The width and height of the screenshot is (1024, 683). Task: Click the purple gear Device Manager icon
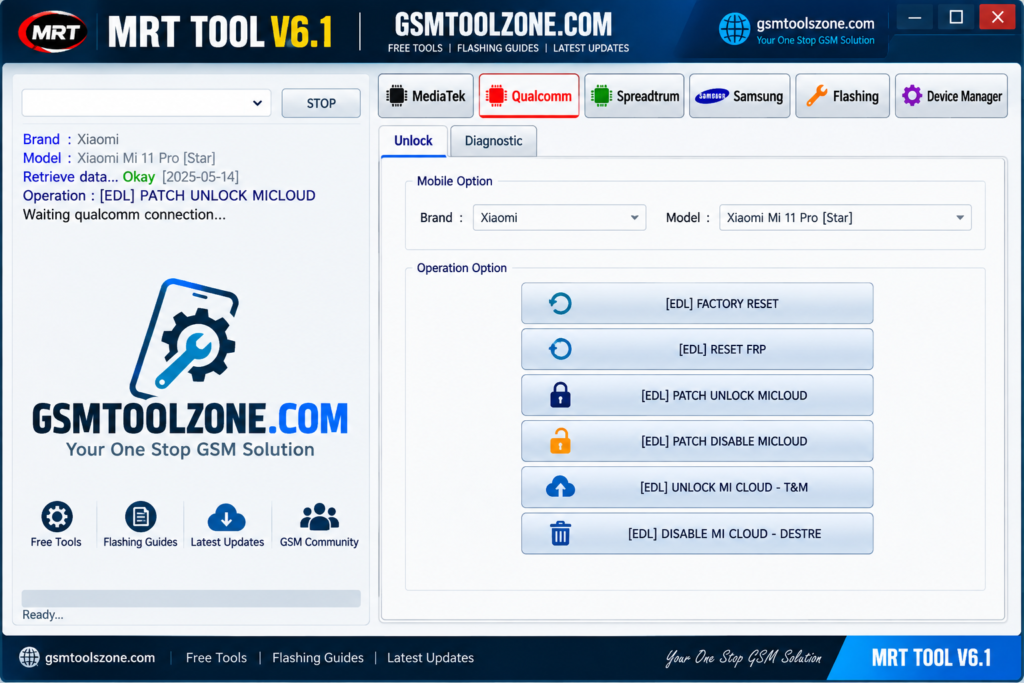click(912, 96)
